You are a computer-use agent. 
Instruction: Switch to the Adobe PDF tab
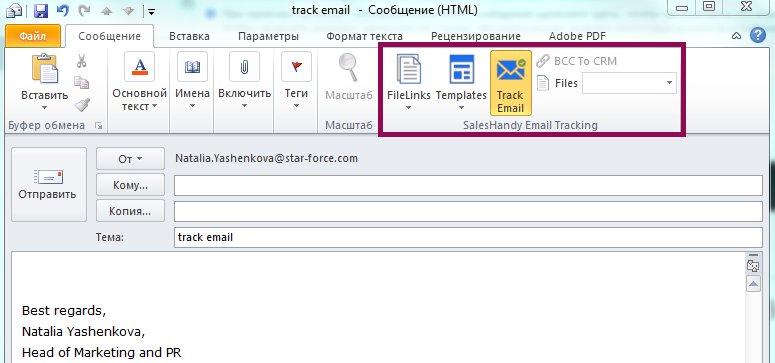click(x=577, y=36)
